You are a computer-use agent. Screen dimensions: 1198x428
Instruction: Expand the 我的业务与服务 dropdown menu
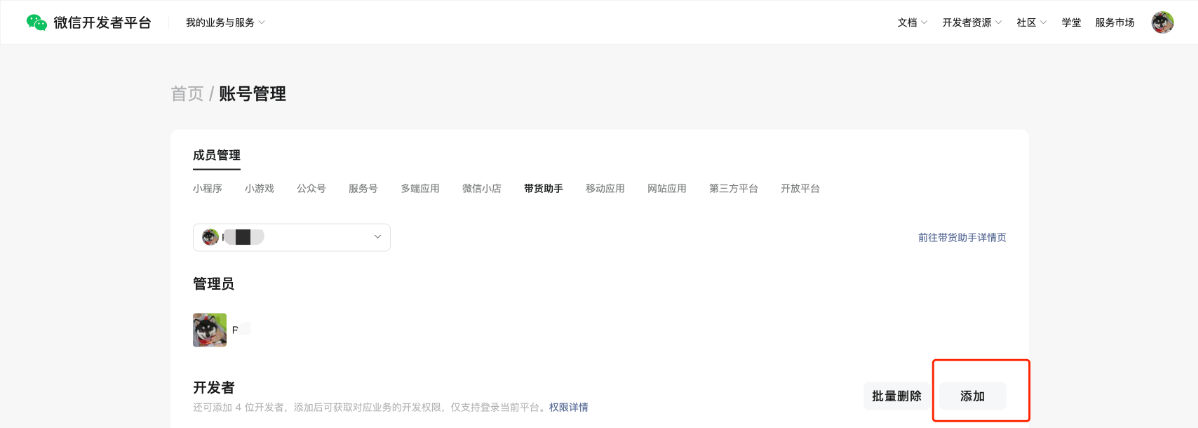pyautogui.click(x=225, y=22)
